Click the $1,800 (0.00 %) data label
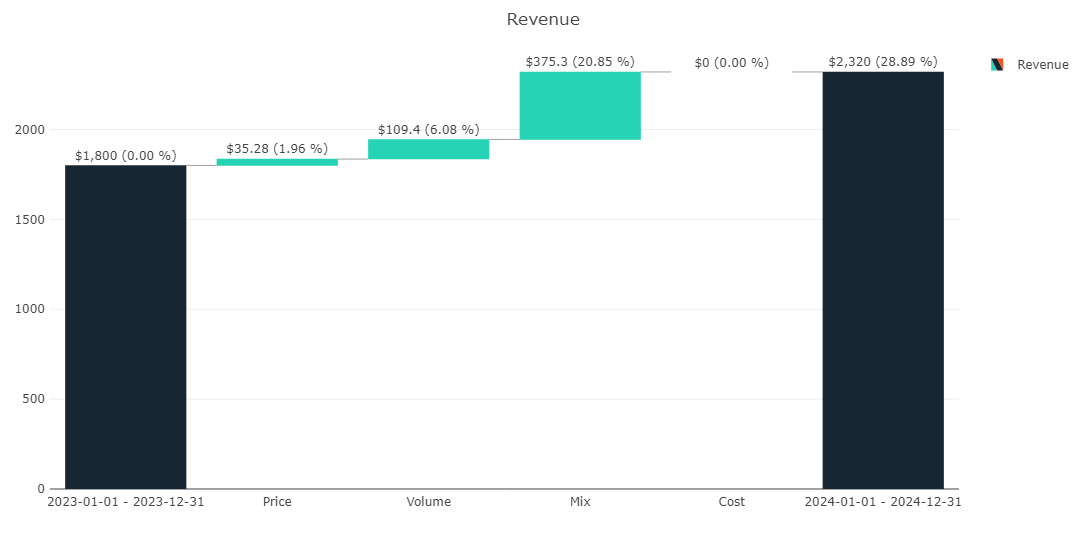 point(126,156)
